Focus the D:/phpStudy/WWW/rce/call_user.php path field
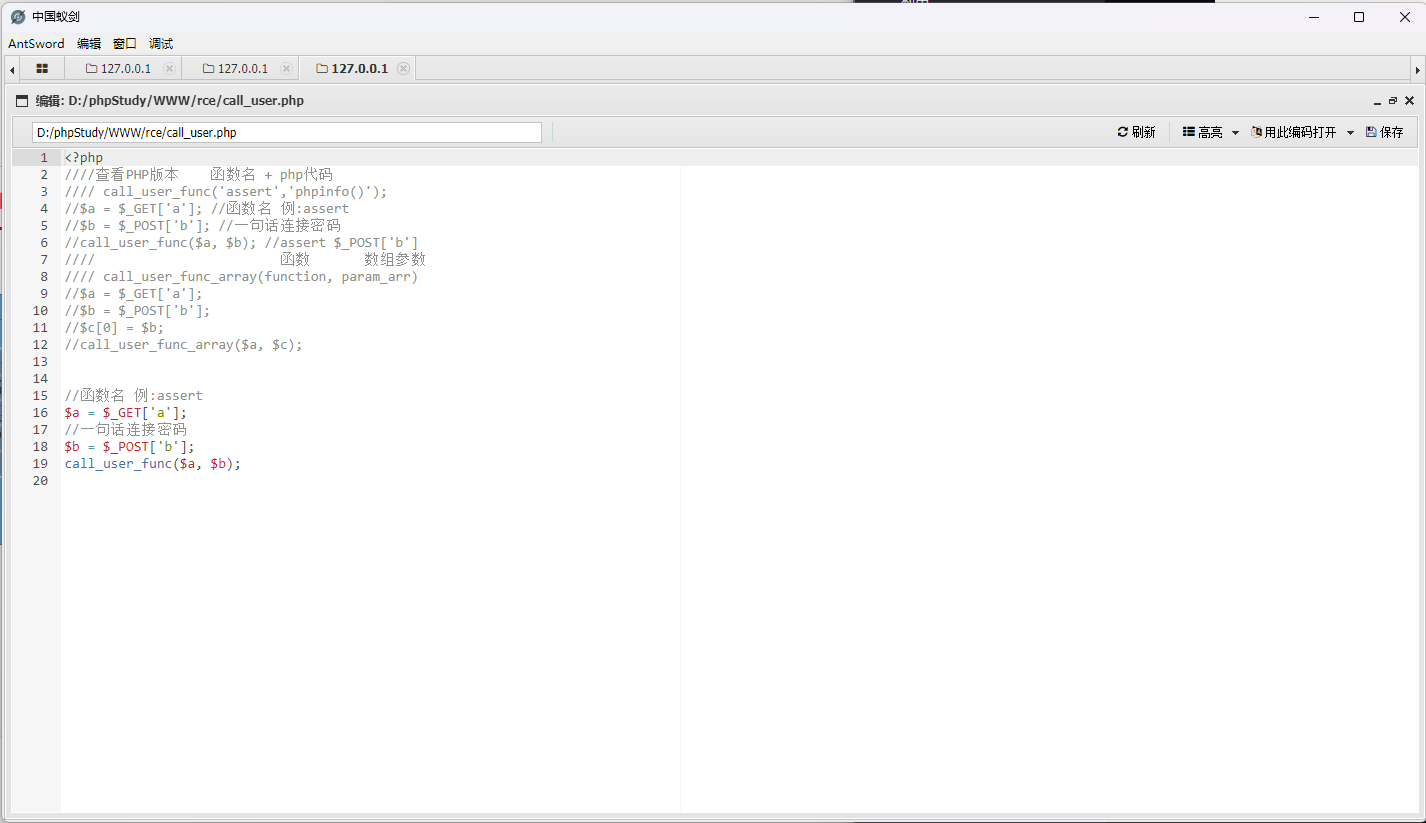The image size is (1426, 823). 287,132
